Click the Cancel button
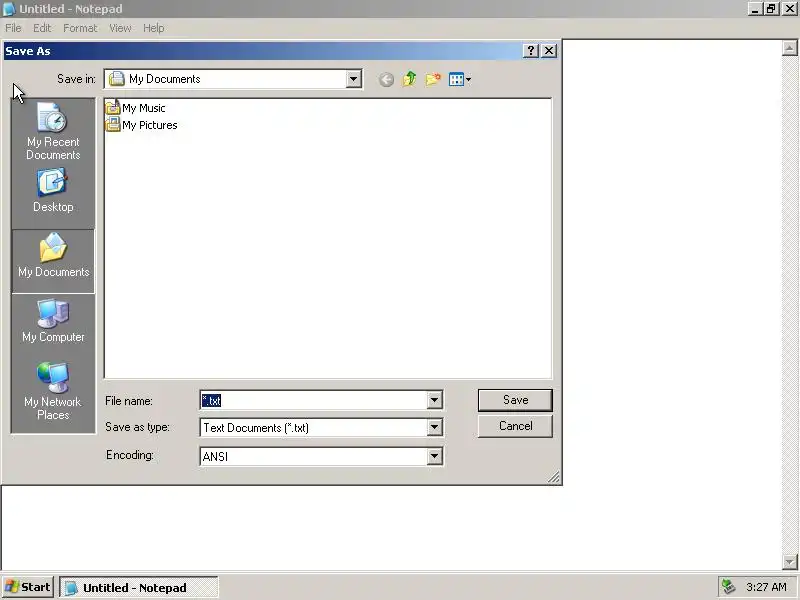This screenshot has height=600, width=800. (x=515, y=426)
